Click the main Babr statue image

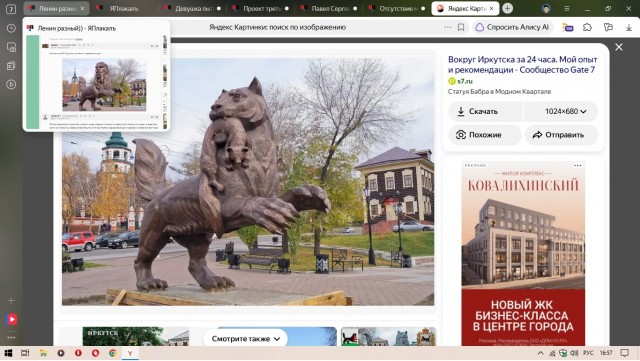pyautogui.click(x=248, y=182)
